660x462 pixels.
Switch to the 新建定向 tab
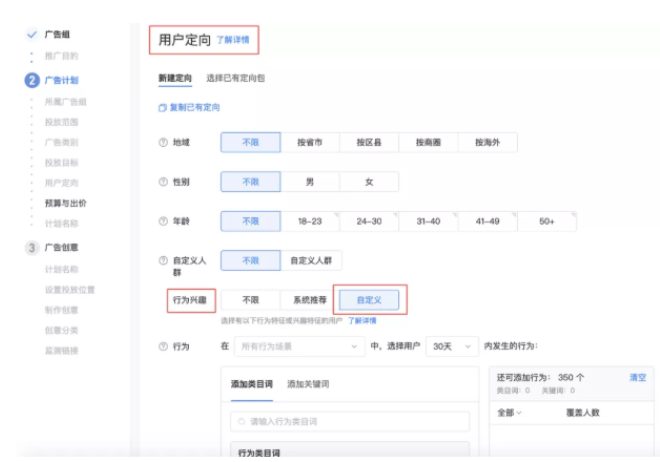175,78
